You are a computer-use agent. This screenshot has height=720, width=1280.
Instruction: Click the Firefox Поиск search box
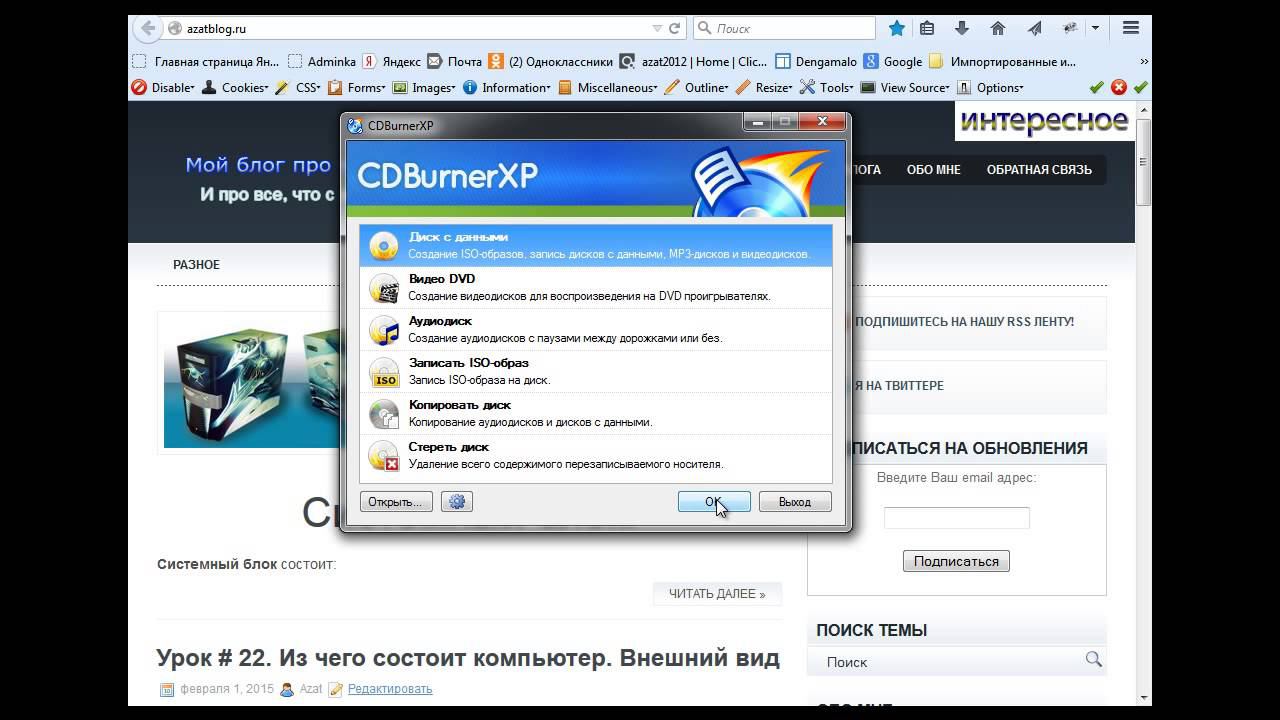[784, 29]
